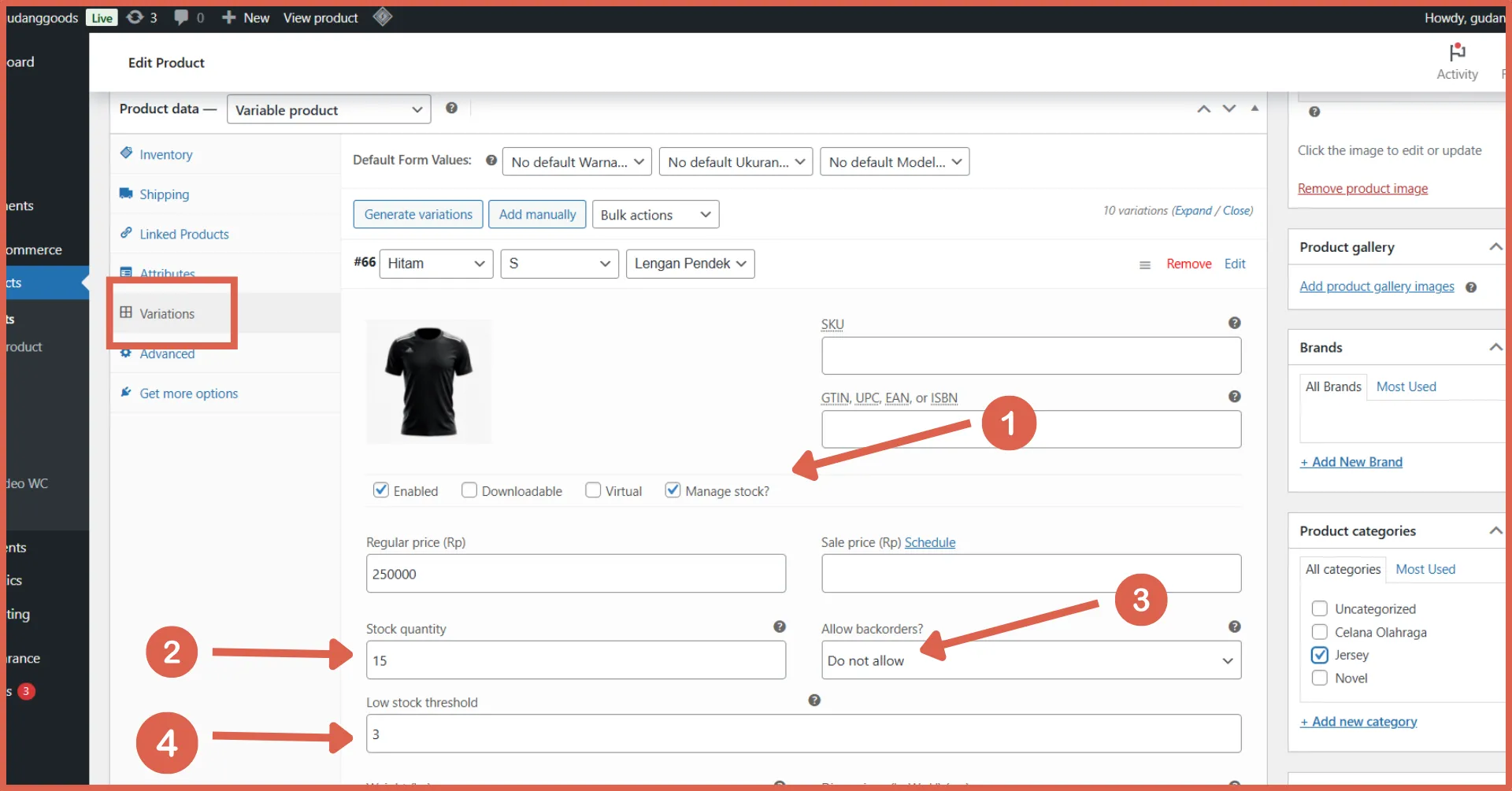Click the reorder handle on variation #66 row
This screenshot has width=1512, height=791.
click(x=1144, y=264)
